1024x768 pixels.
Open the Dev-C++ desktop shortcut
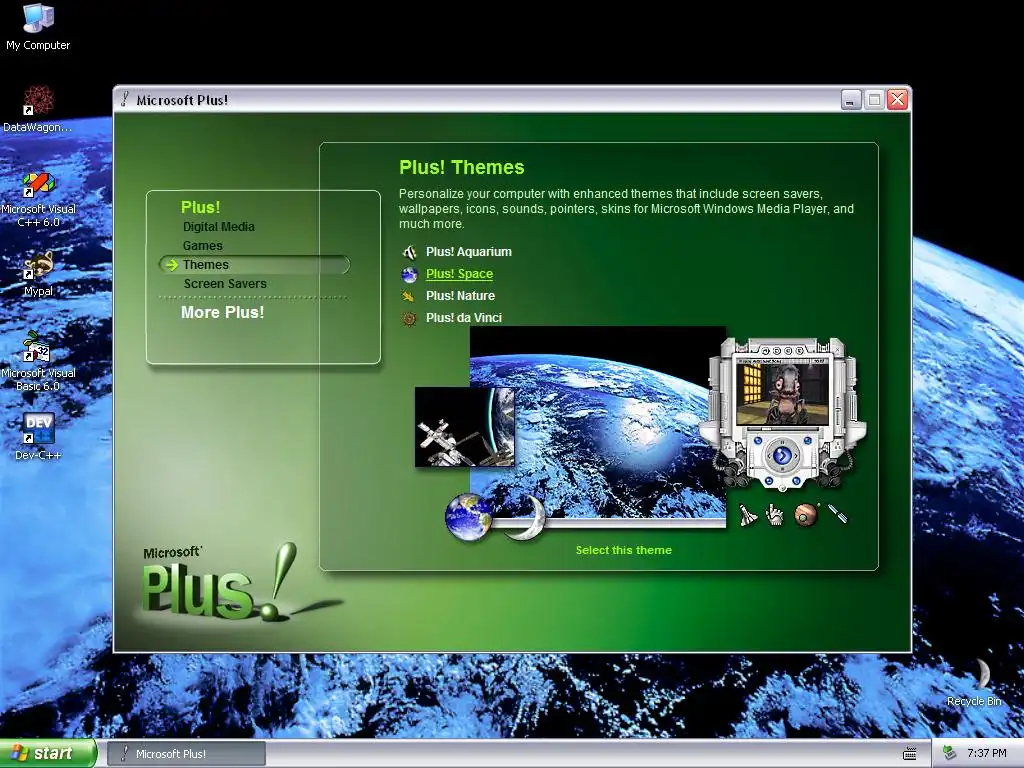pyautogui.click(x=38, y=436)
